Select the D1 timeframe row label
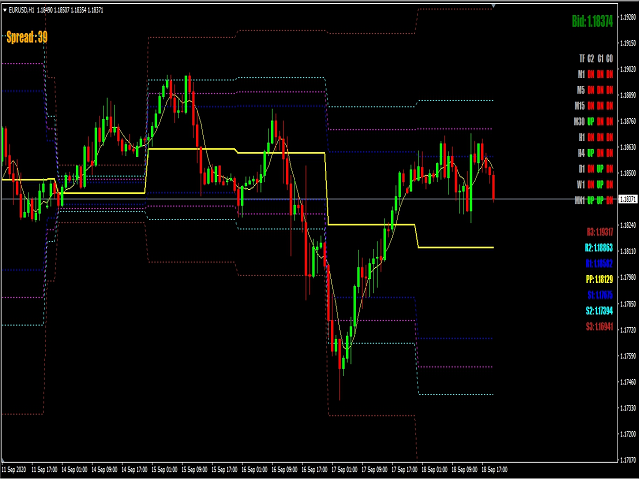640x480 pixels. pyautogui.click(x=582, y=169)
